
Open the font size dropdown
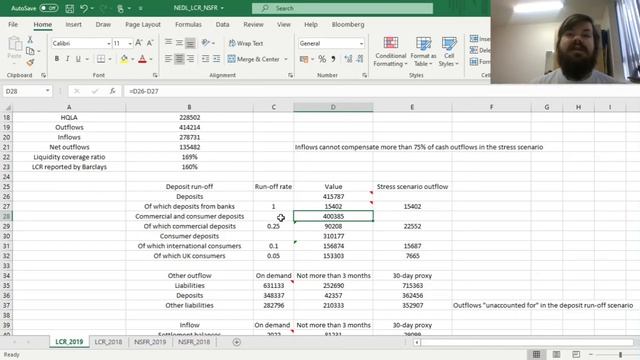point(130,43)
